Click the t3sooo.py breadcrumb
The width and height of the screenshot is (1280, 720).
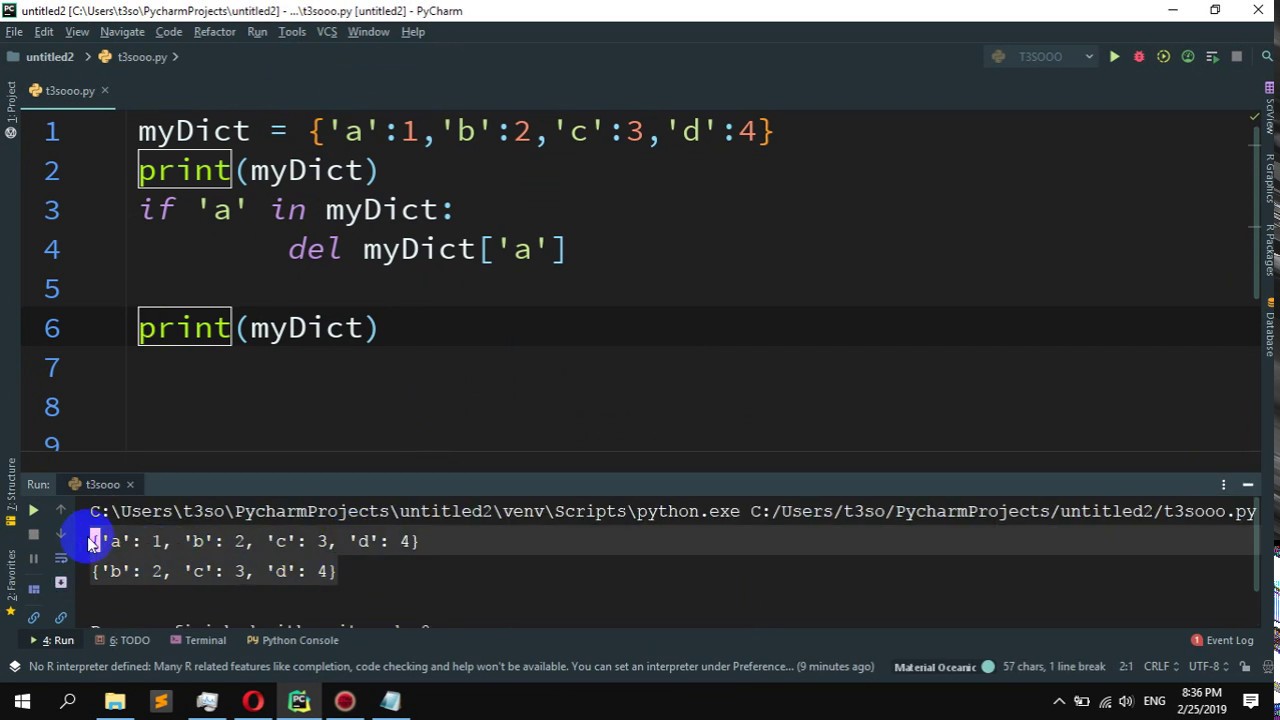133,57
